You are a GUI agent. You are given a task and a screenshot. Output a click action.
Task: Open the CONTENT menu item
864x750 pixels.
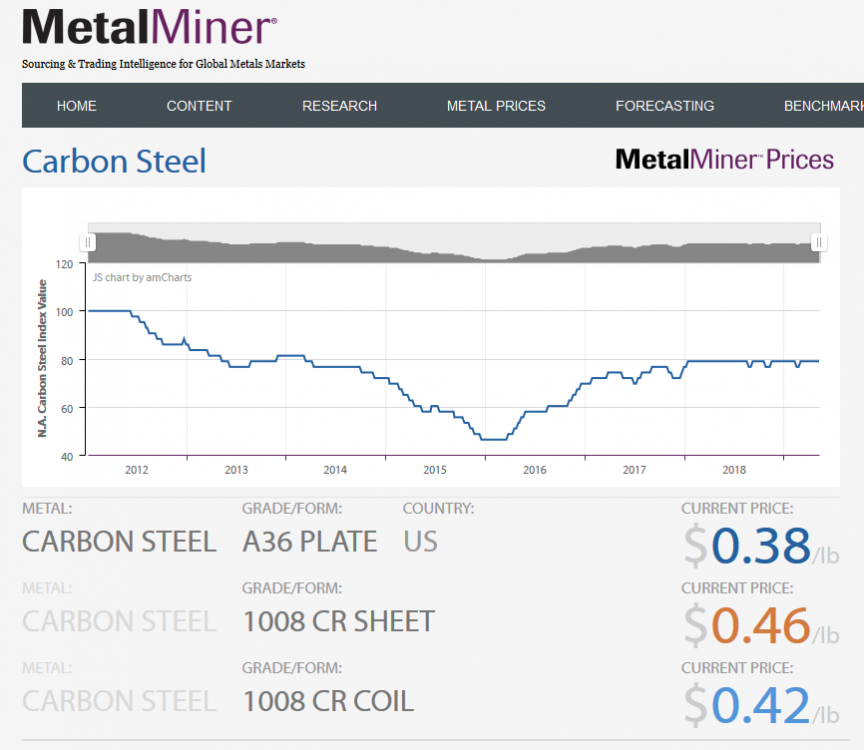click(x=199, y=105)
